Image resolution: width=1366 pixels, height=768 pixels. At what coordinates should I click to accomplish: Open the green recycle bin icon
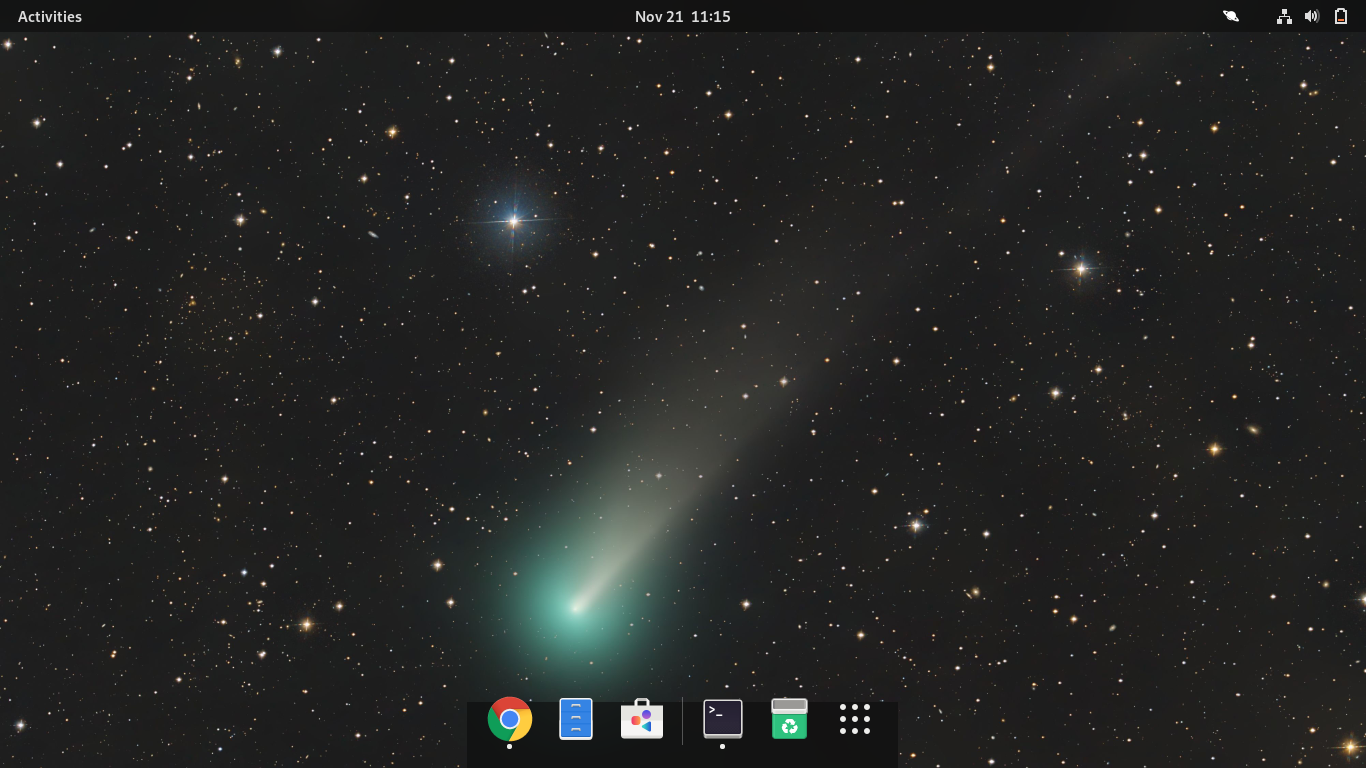(x=789, y=719)
